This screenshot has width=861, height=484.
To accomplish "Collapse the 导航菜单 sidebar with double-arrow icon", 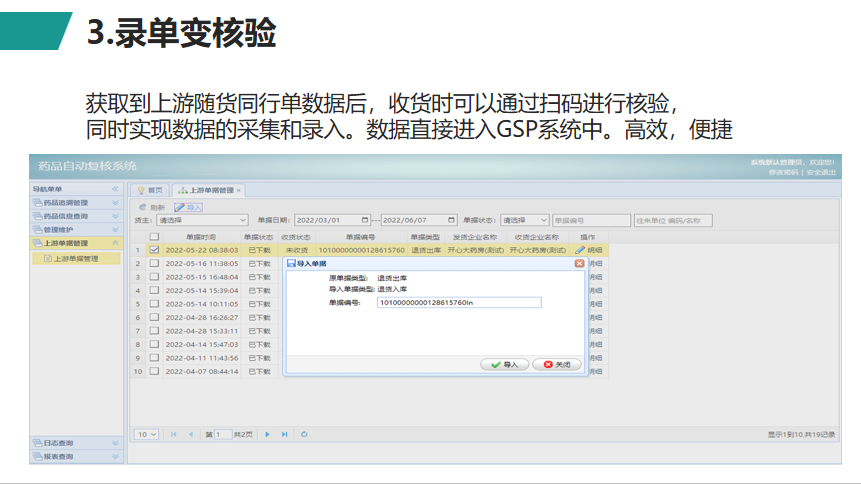I will click(115, 189).
